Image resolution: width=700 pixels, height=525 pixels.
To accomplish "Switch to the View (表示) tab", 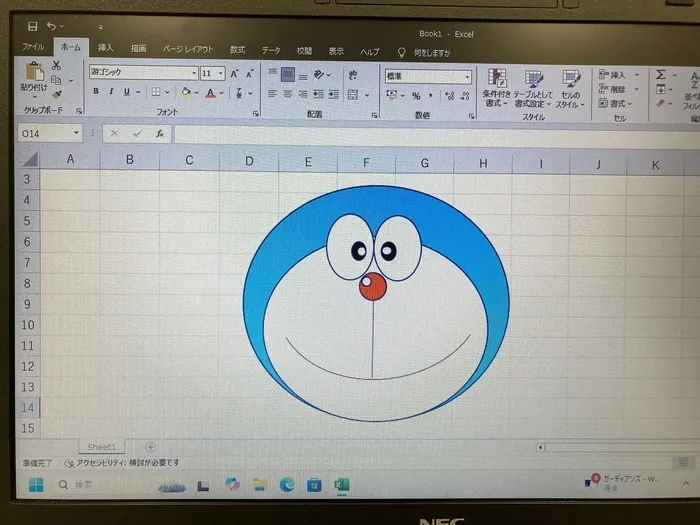I will (x=336, y=51).
